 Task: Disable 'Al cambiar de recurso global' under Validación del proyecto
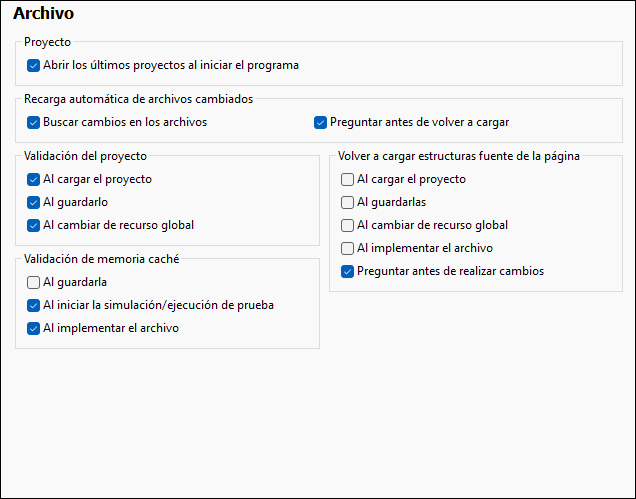pyautogui.click(x=35, y=225)
